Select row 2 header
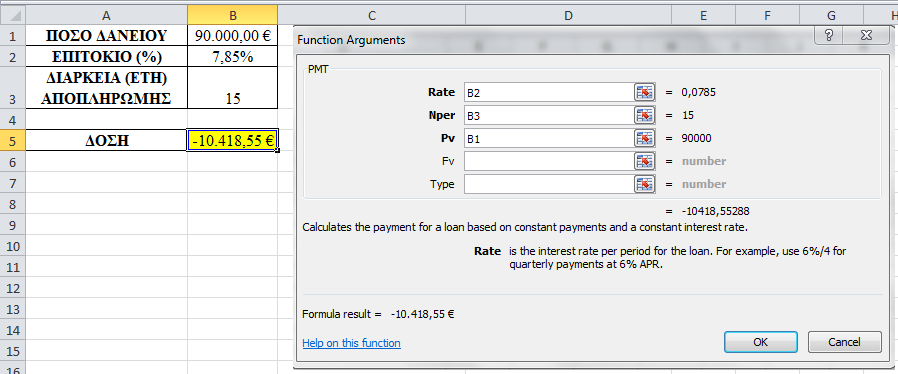 point(13,57)
